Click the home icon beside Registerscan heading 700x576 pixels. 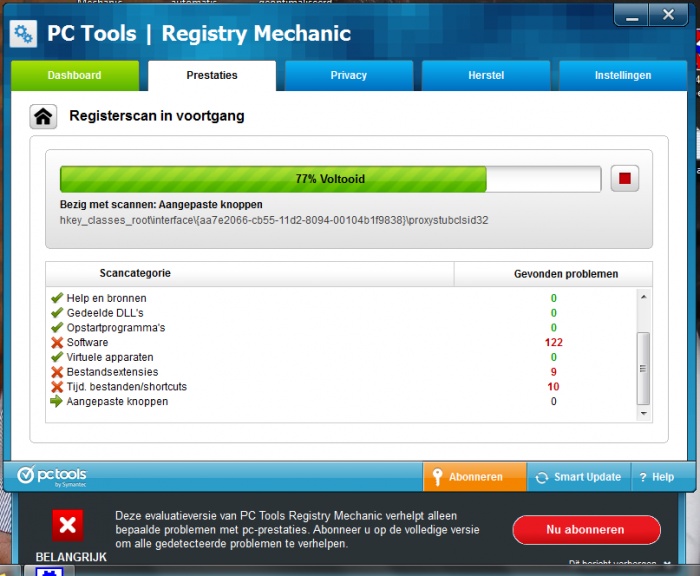click(43, 117)
